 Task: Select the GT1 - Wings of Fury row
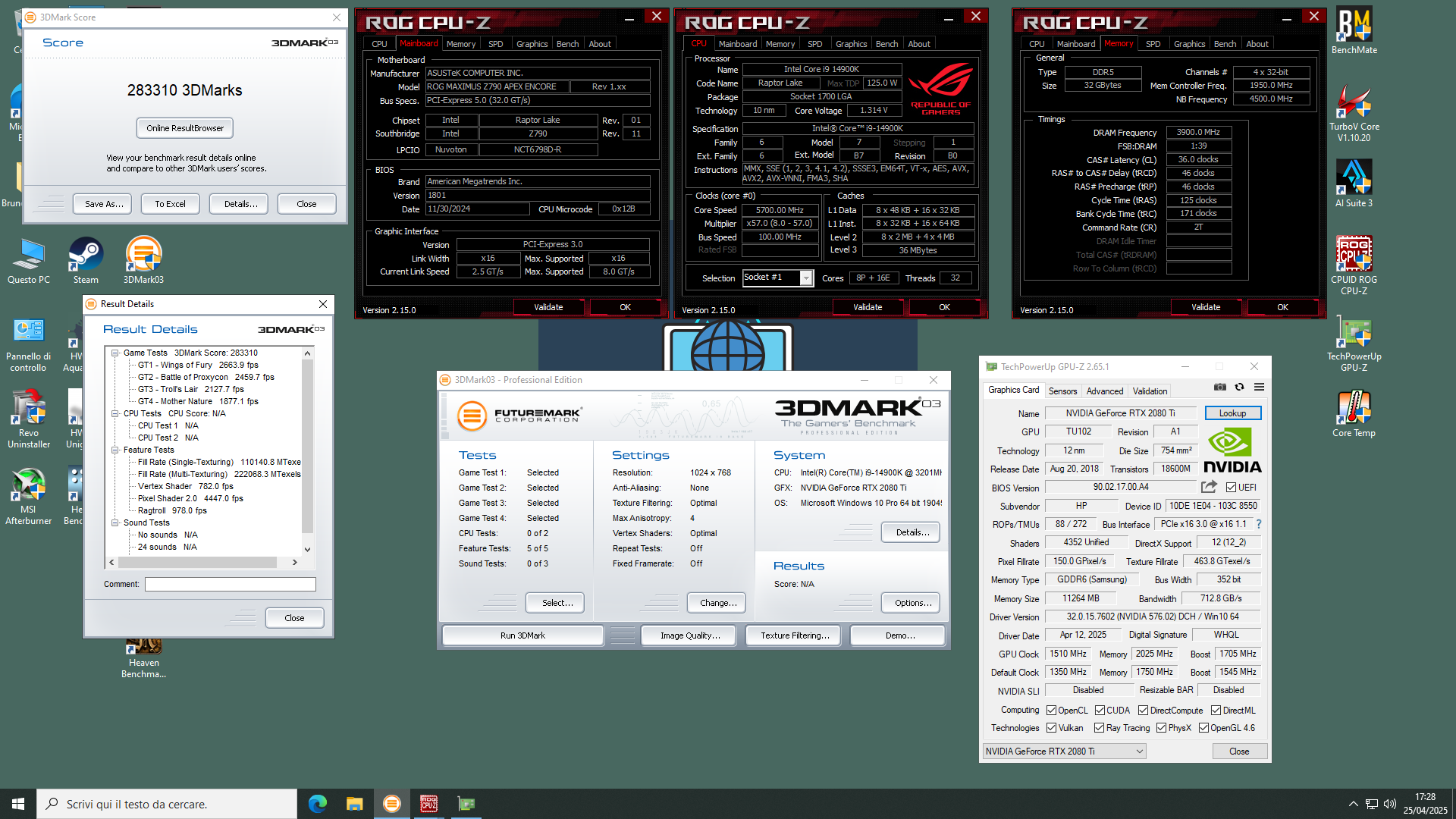[198, 365]
